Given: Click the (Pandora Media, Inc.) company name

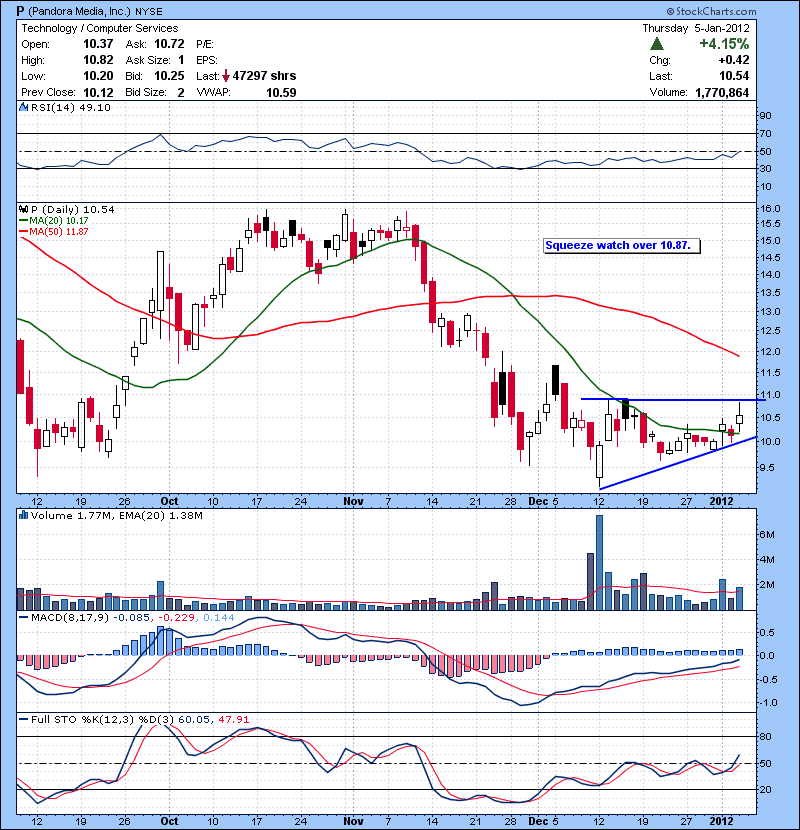Looking at the screenshot, I should pos(79,11).
